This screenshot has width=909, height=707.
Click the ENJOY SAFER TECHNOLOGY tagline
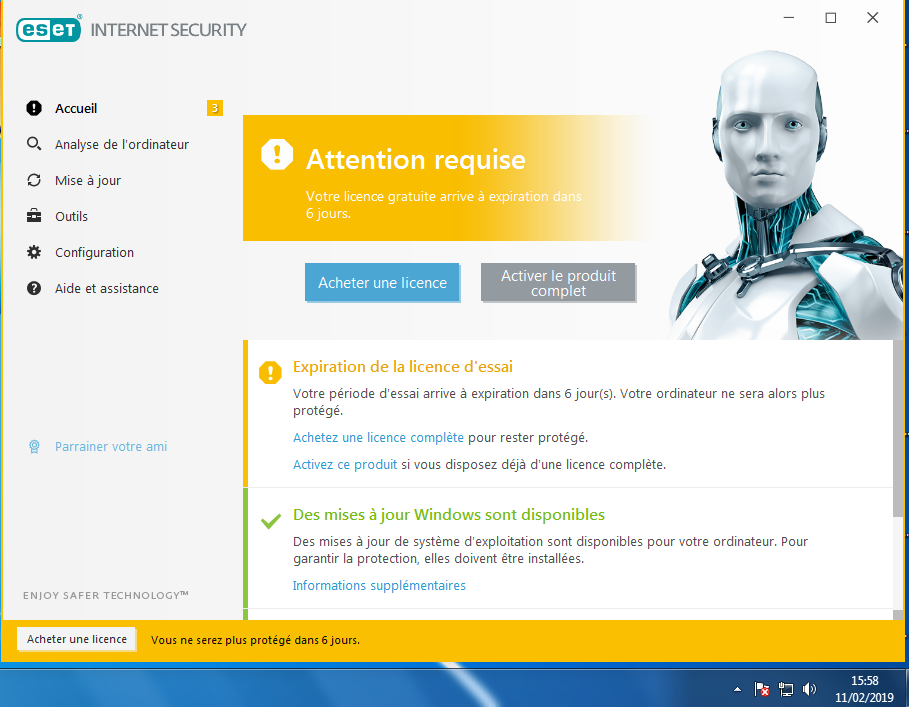tap(106, 595)
